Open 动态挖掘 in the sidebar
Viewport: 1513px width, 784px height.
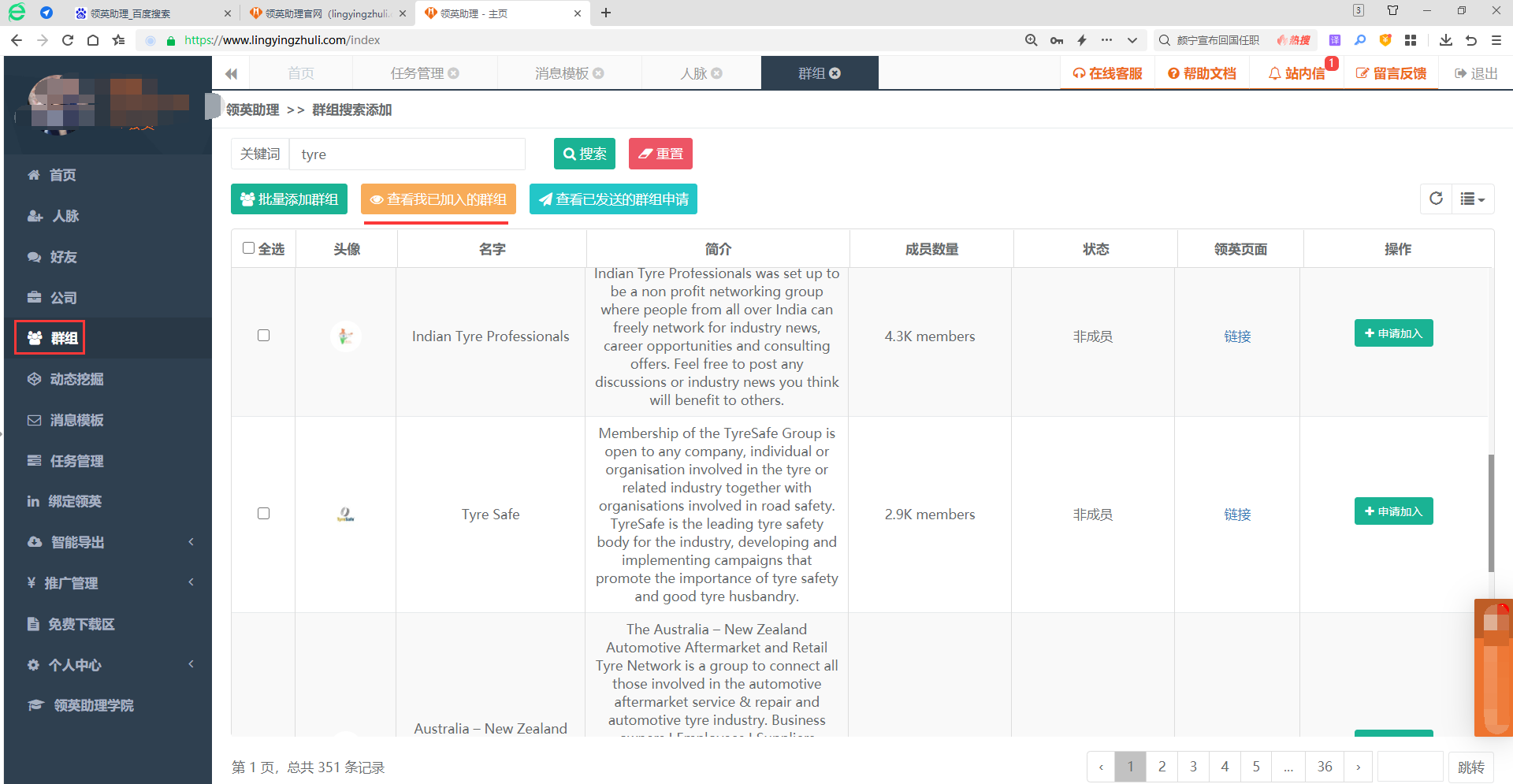coord(76,379)
